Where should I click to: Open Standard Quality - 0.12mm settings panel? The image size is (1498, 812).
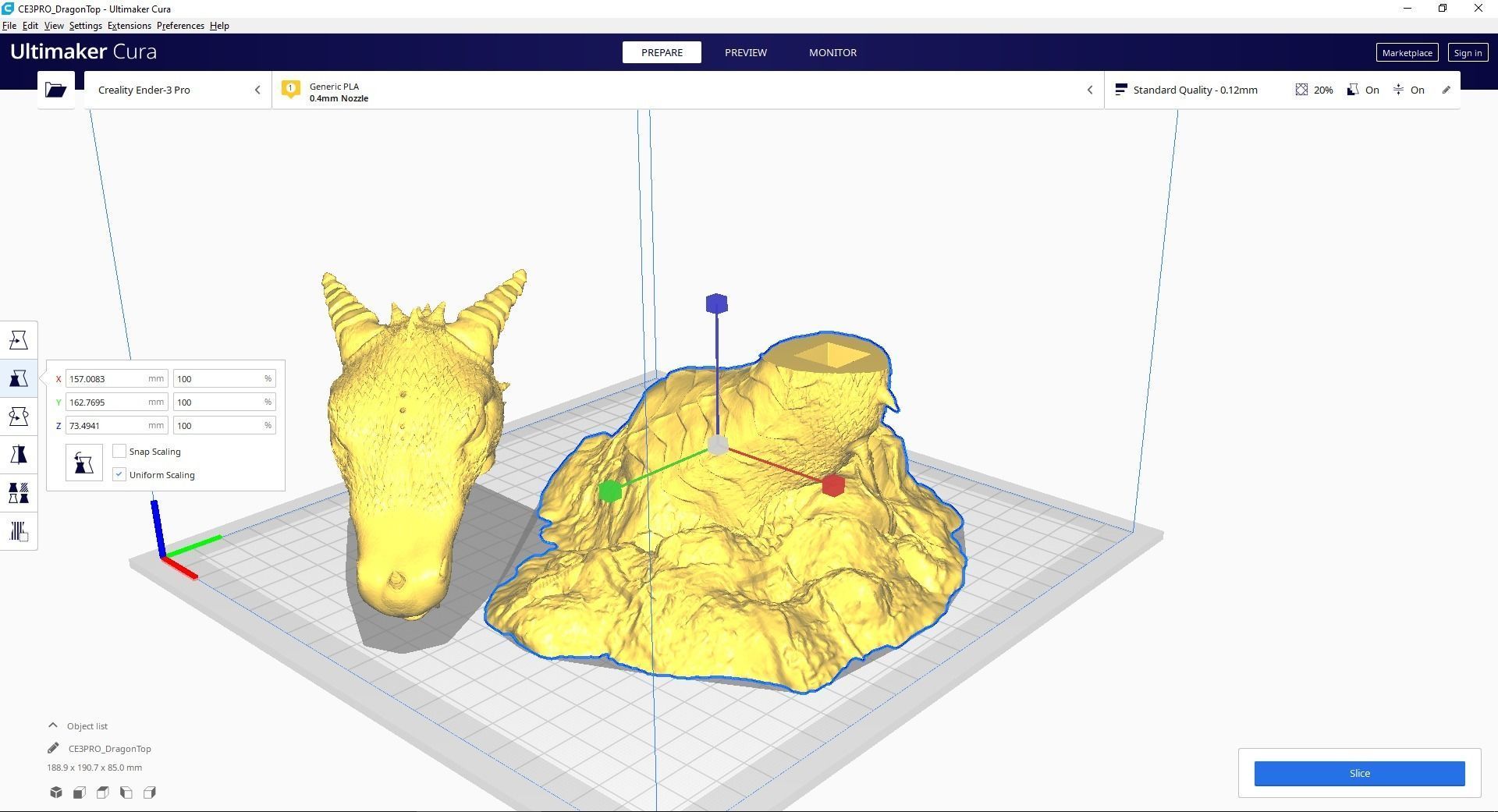point(1282,90)
